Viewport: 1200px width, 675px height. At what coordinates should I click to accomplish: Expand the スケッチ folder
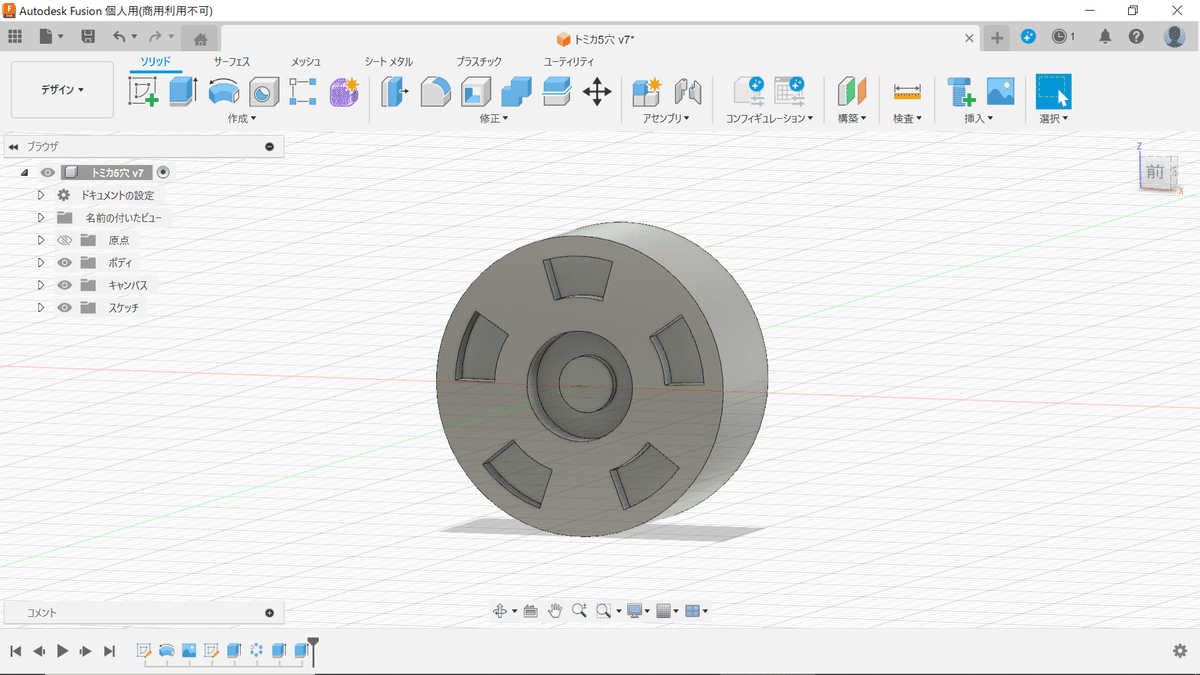click(x=41, y=307)
